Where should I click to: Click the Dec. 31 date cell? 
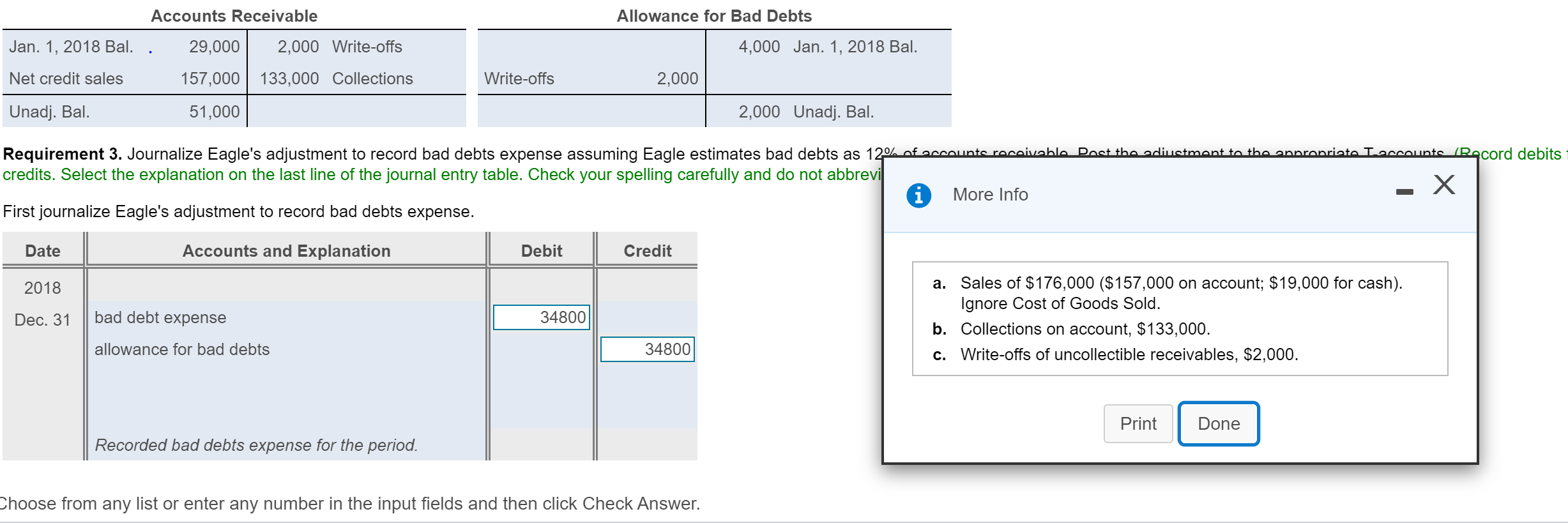tap(42, 319)
